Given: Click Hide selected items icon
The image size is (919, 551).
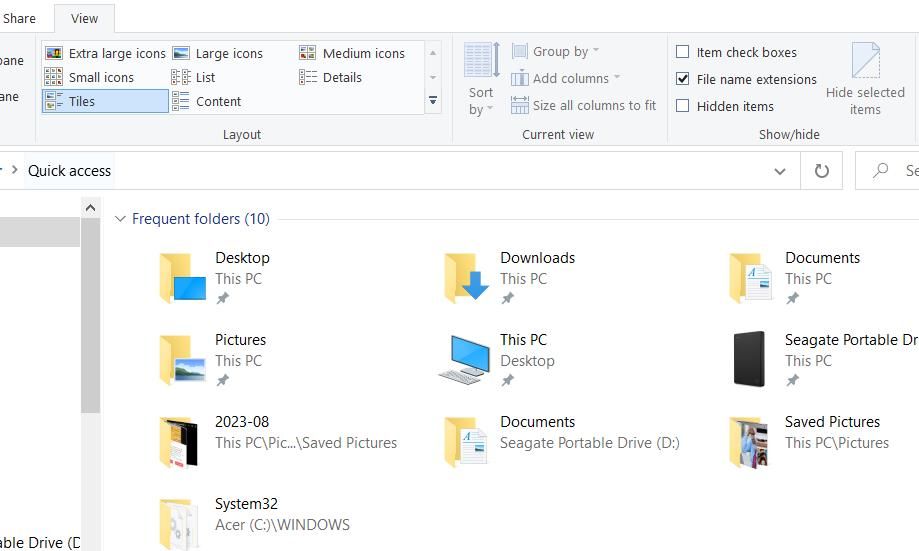Looking at the screenshot, I should [x=865, y=79].
